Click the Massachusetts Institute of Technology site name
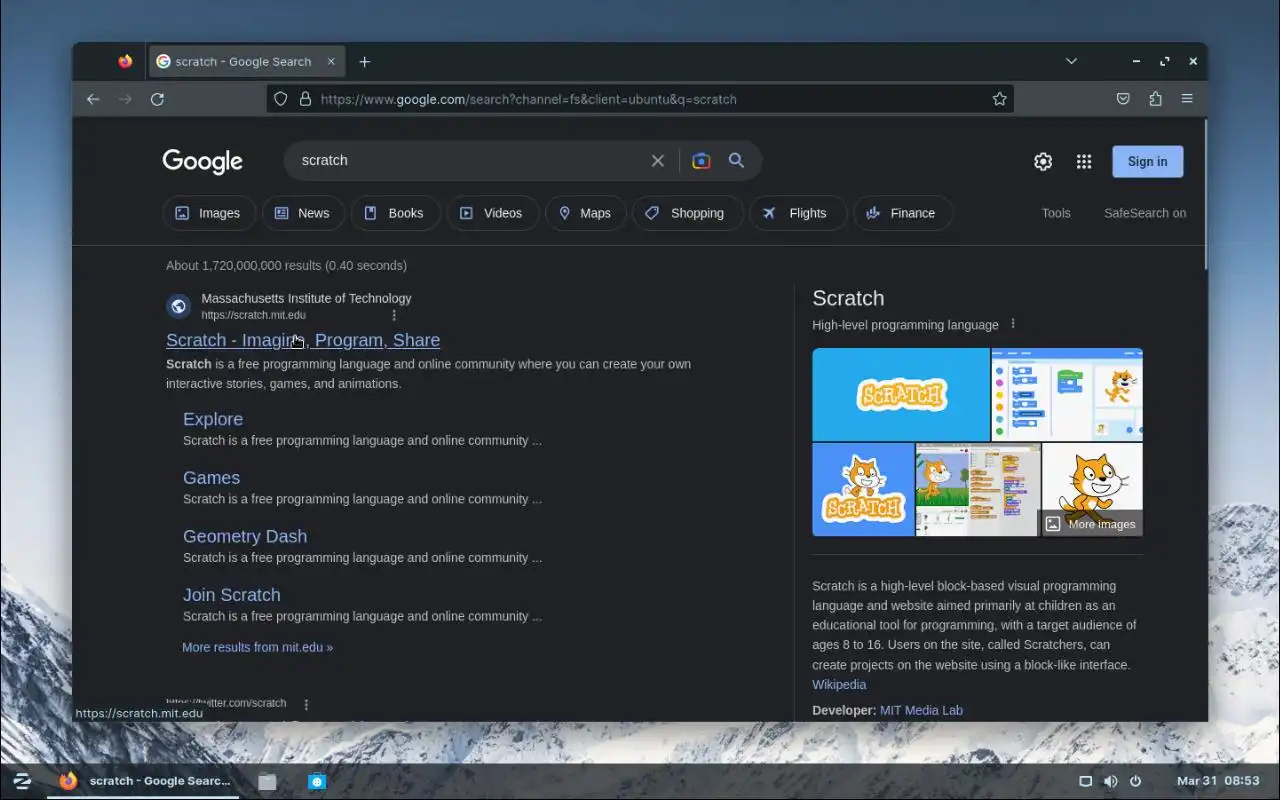Viewport: 1280px width, 800px height. coord(306,298)
